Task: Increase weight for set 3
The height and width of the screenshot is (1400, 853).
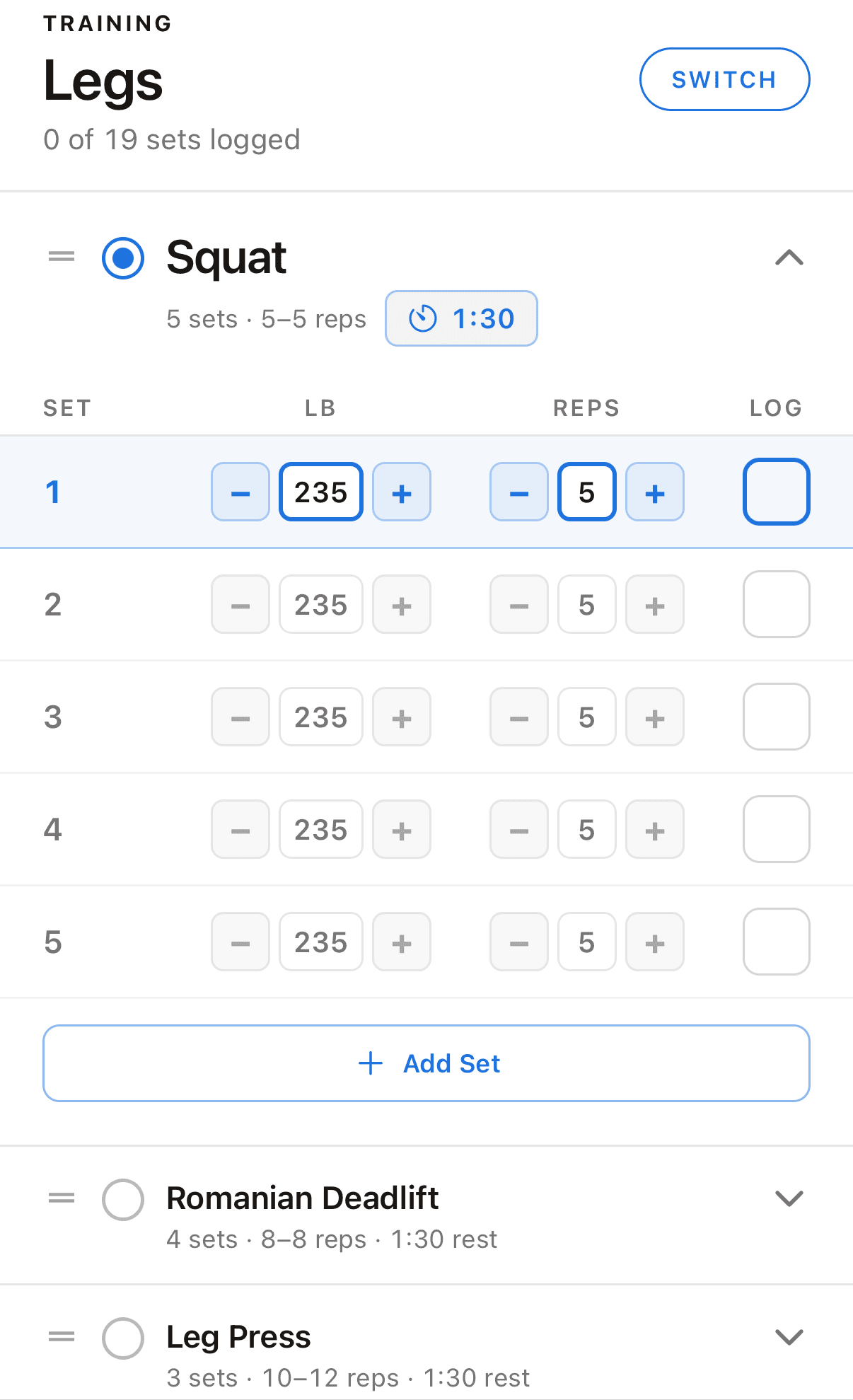Action: 402,717
